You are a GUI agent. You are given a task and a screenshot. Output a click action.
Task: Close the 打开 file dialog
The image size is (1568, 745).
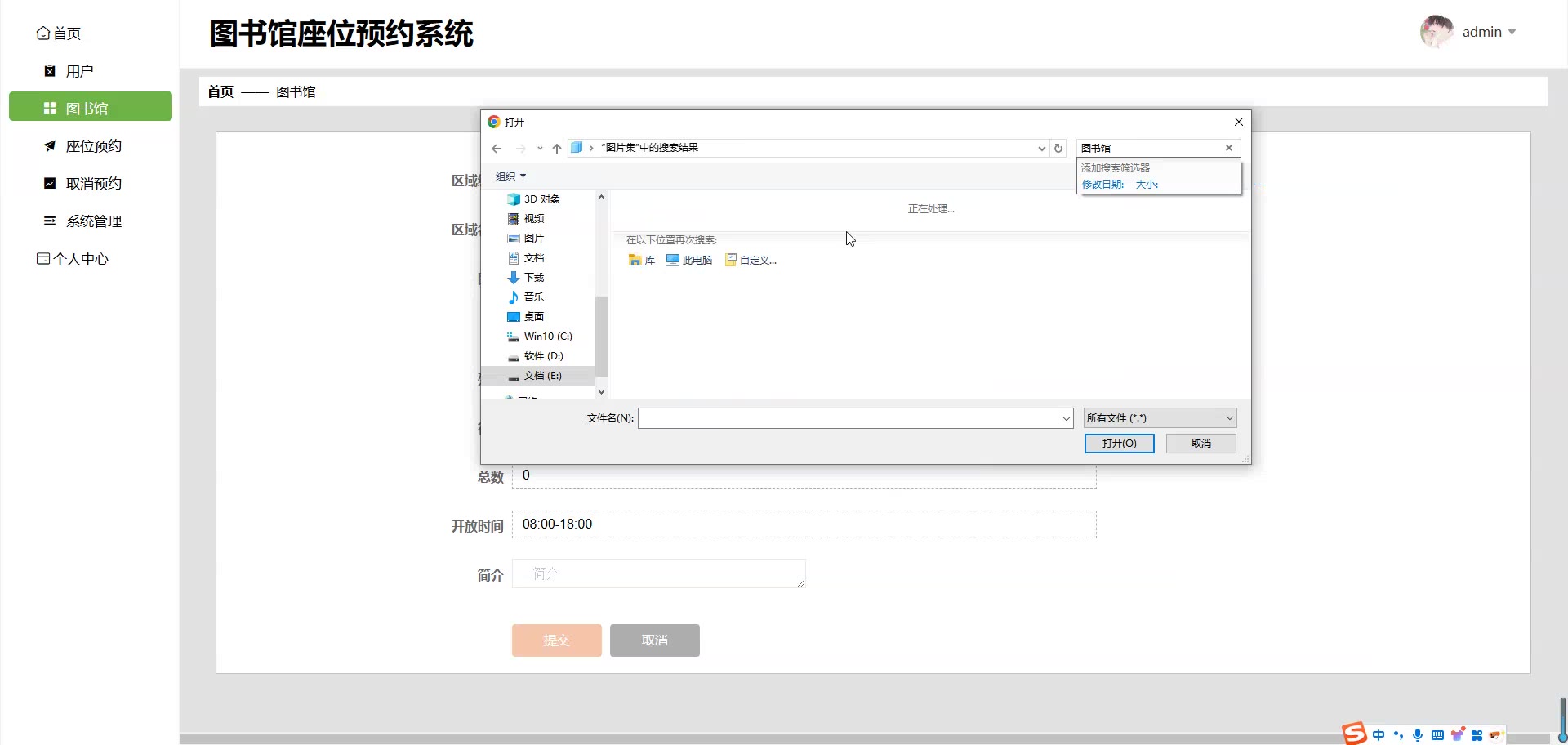pos(1238,122)
